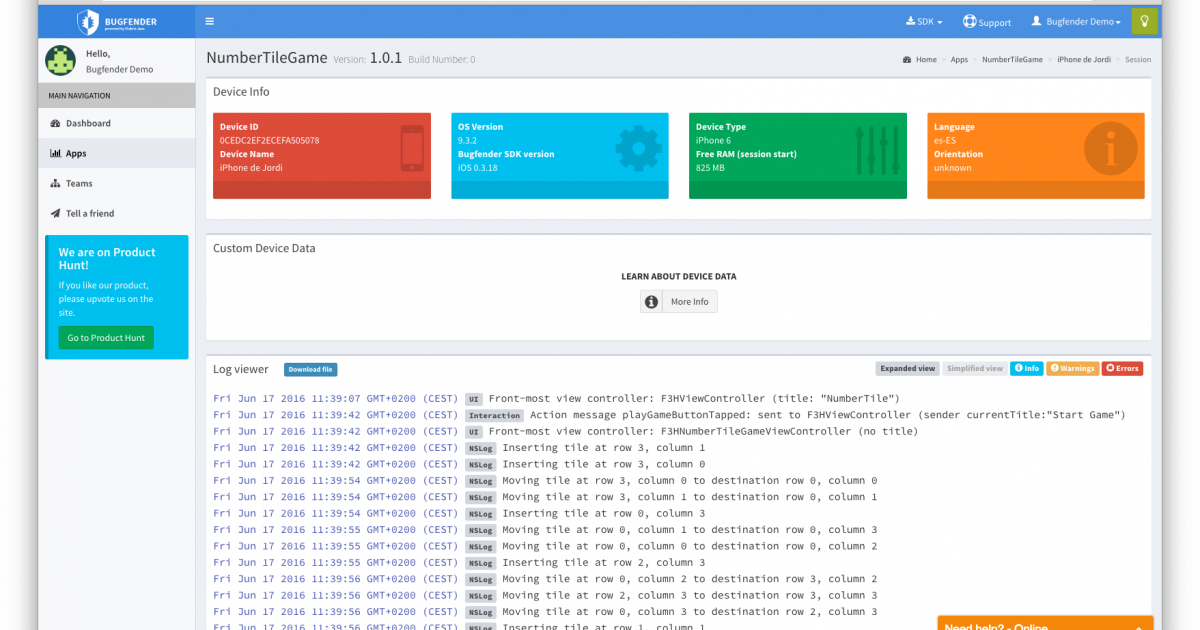Click the 'Inserting tile at row 0, column 3' log
Viewport: 1200px width, 630px height.
tap(604, 514)
